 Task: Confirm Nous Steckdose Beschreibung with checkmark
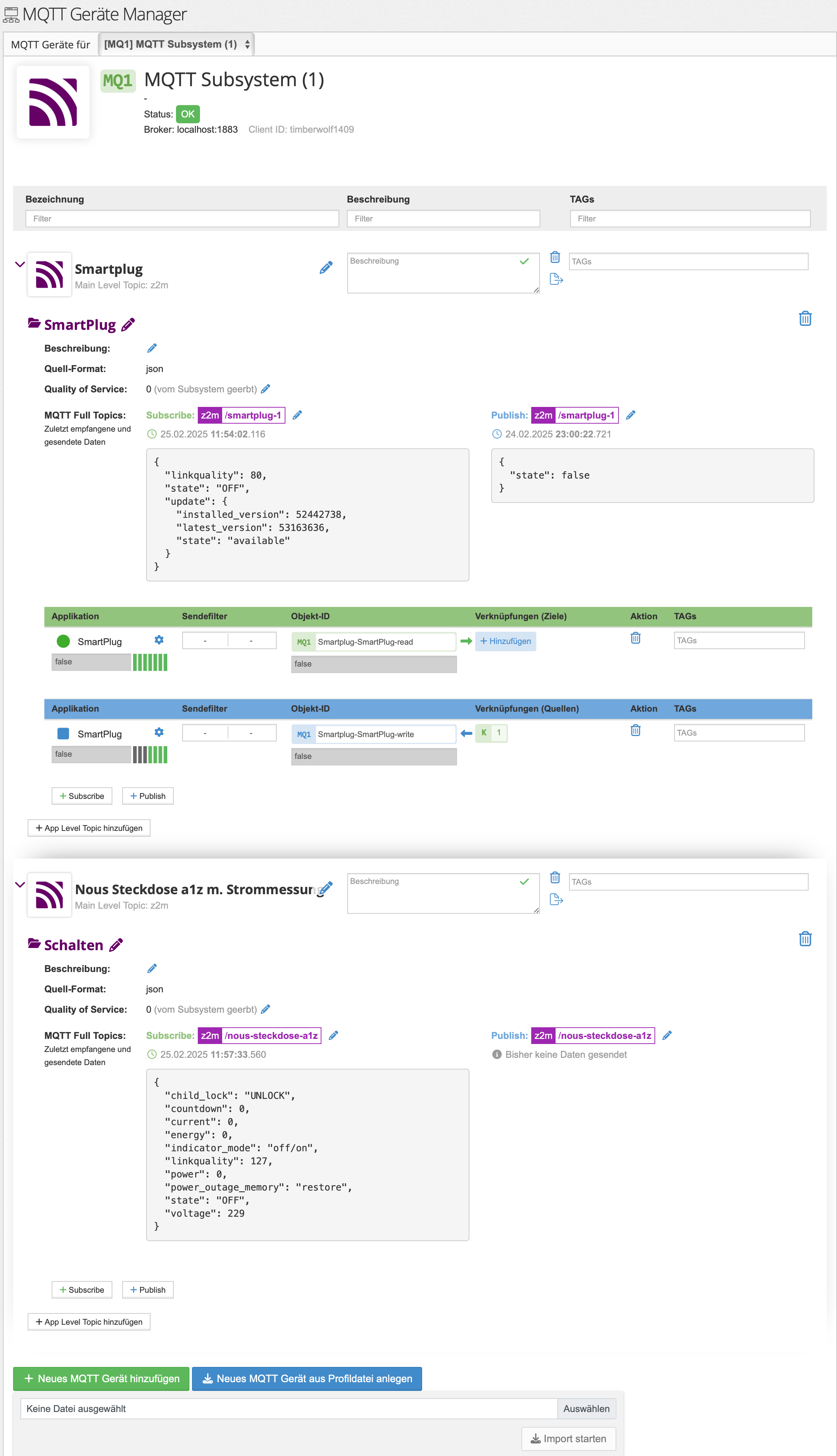[524, 882]
